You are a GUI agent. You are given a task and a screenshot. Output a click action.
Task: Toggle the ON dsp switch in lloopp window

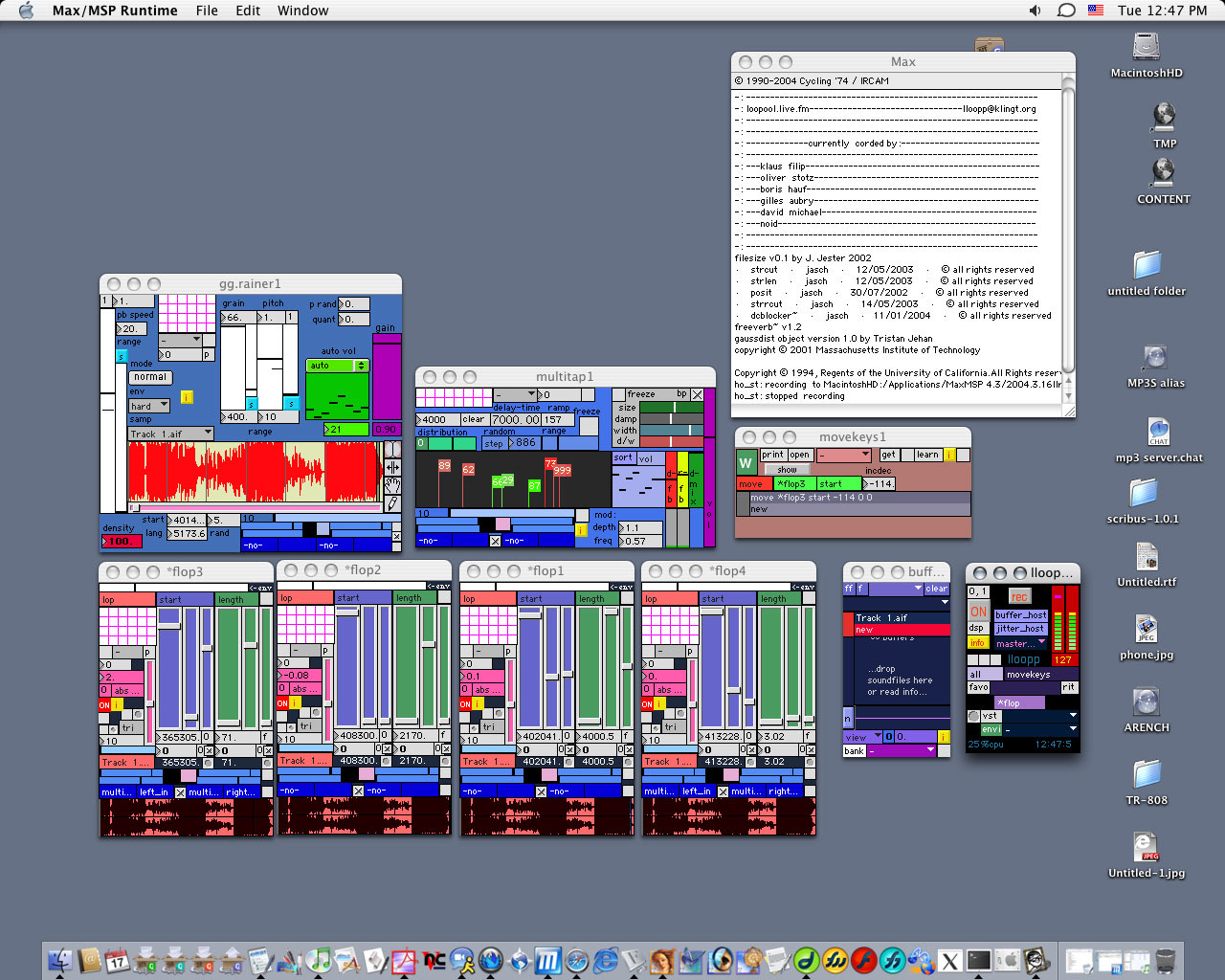(x=978, y=612)
